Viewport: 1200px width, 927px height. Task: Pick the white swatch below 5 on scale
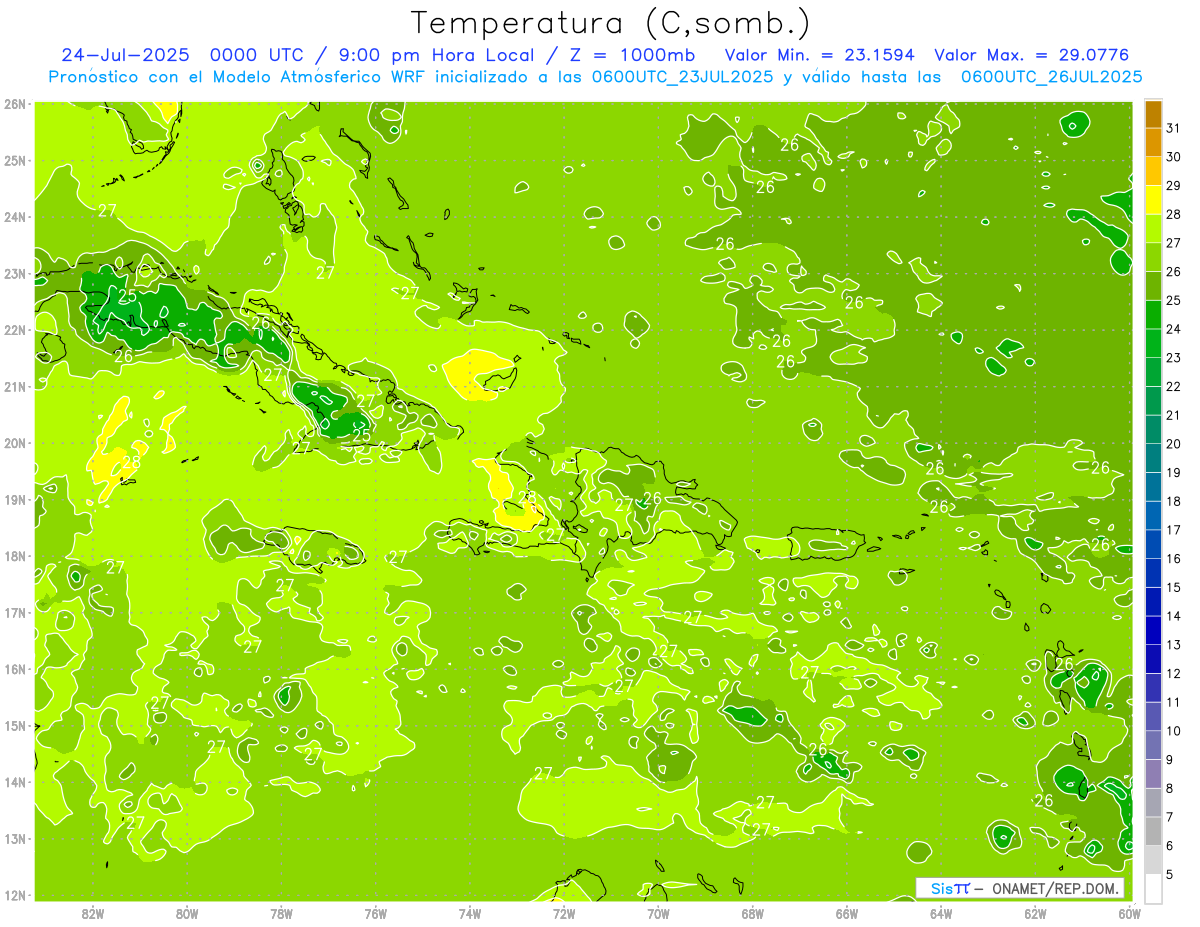(x=1153, y=888)
